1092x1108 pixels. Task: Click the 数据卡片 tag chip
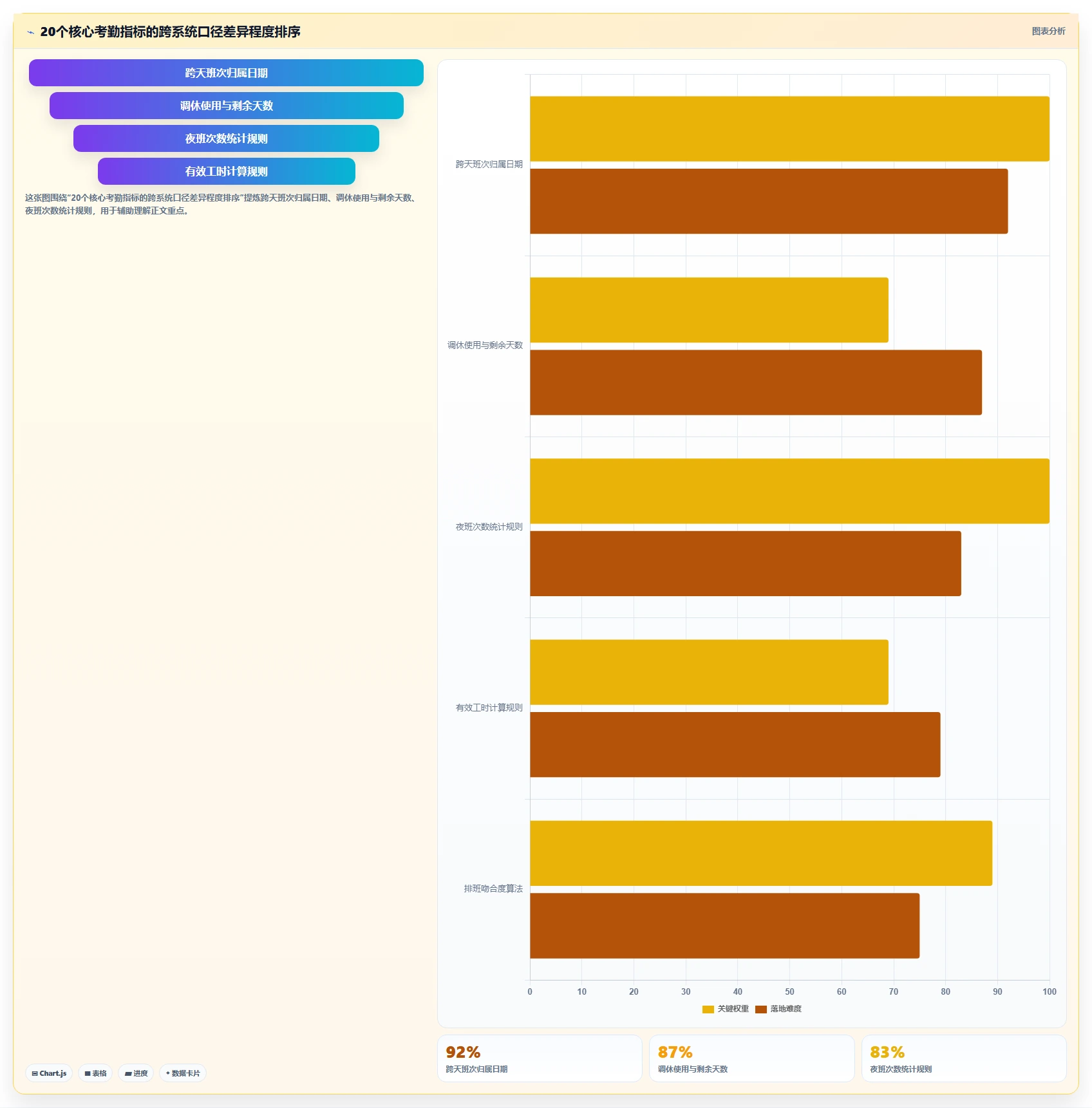(183, 1073)
